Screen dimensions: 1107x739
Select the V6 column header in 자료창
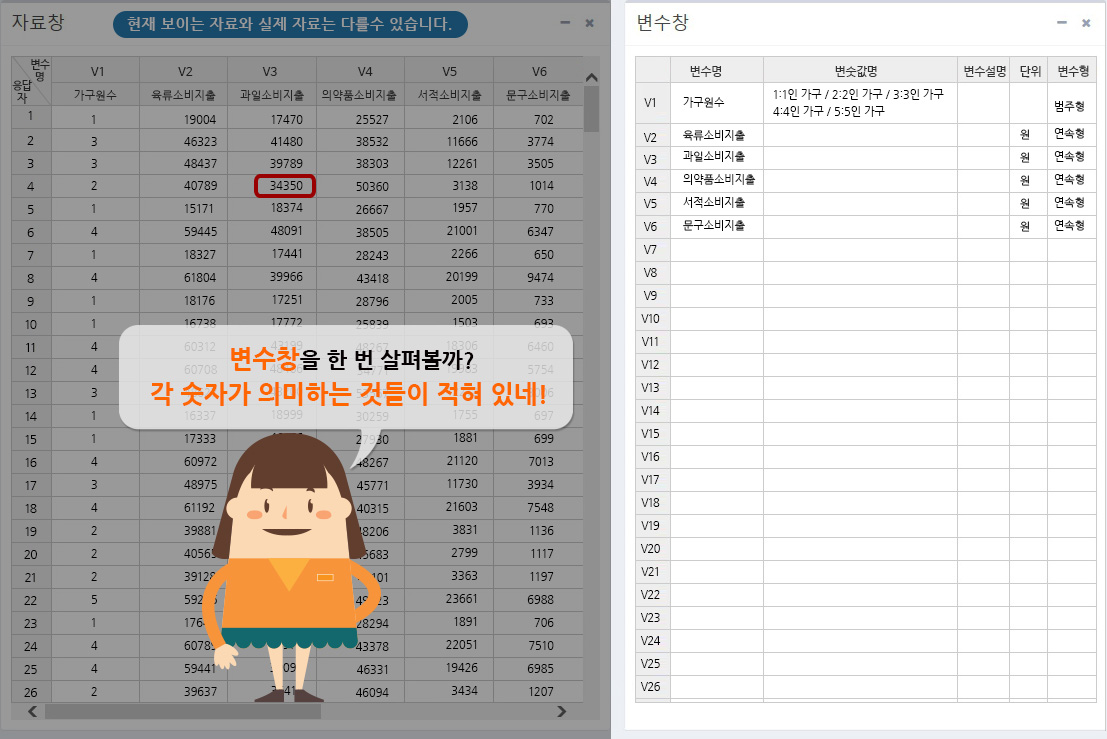click(x=539, y=71)
